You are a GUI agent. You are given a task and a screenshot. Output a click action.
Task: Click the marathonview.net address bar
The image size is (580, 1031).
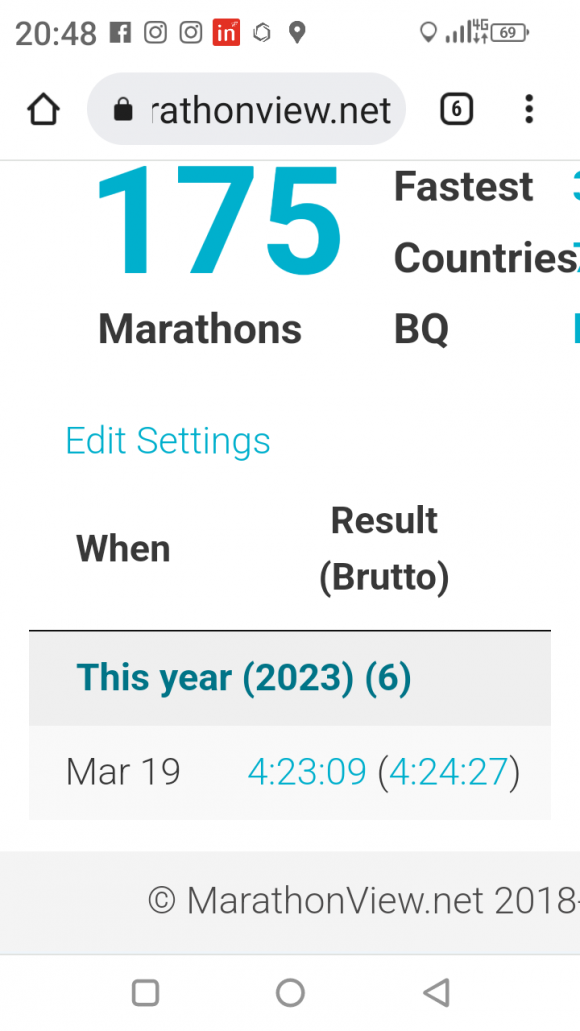coord(247,108)
